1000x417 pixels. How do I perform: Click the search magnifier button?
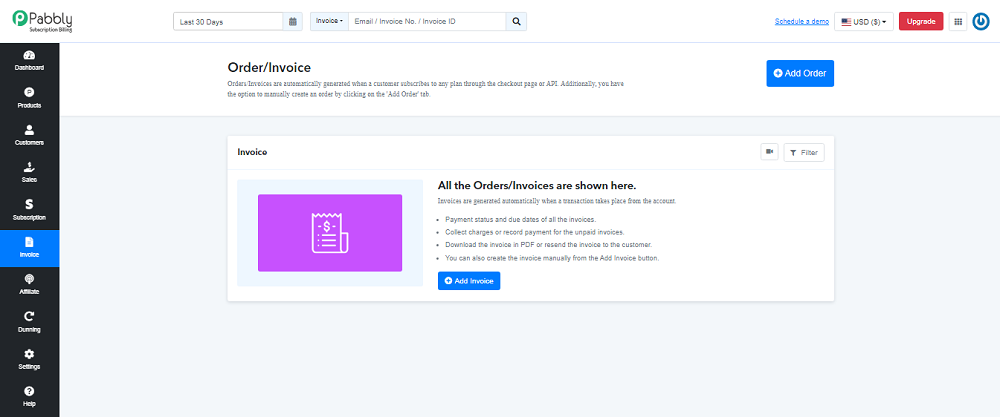517,22
